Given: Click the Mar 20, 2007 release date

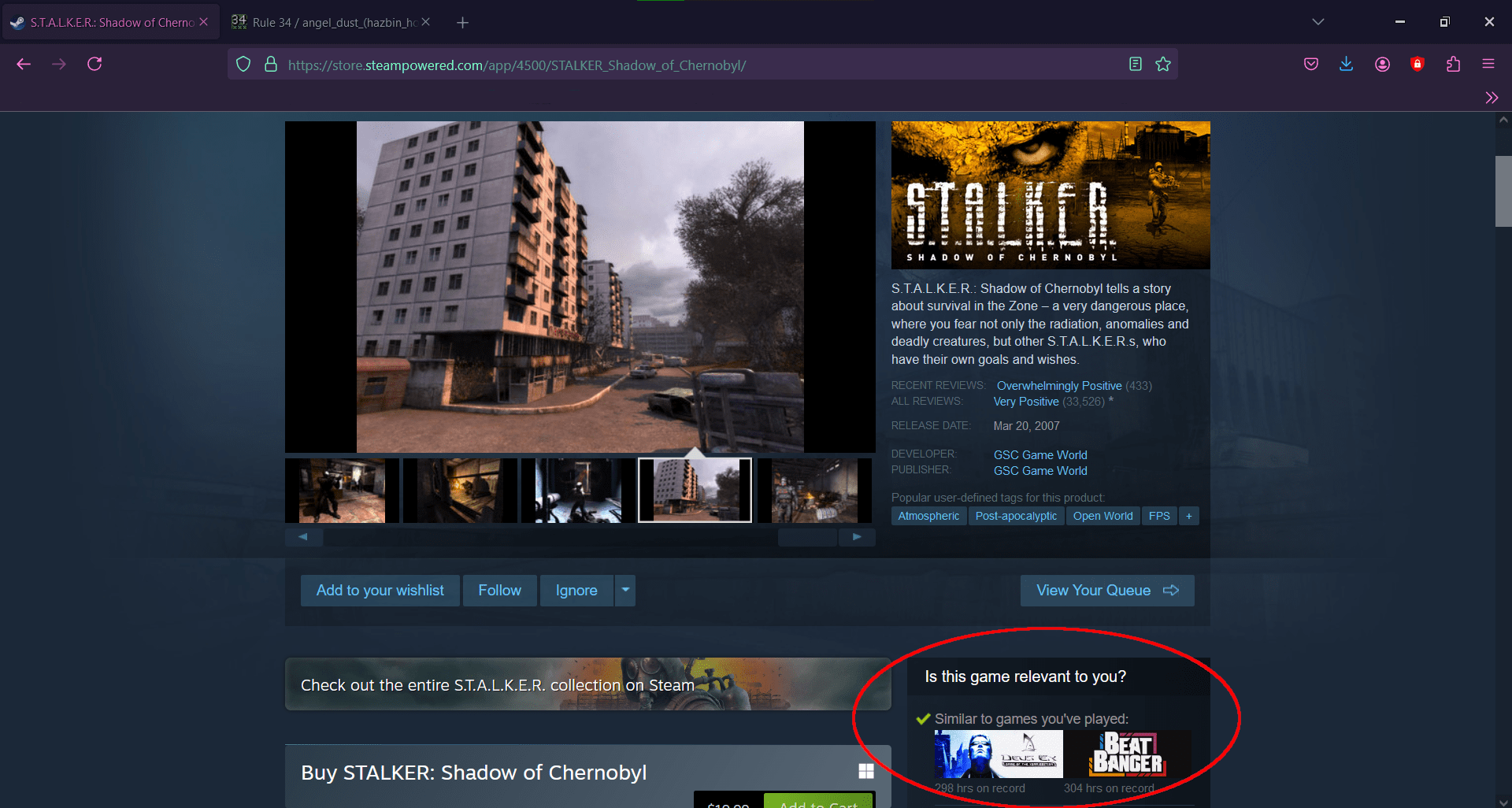Looking at the screenshot, I should (1027, 426).
